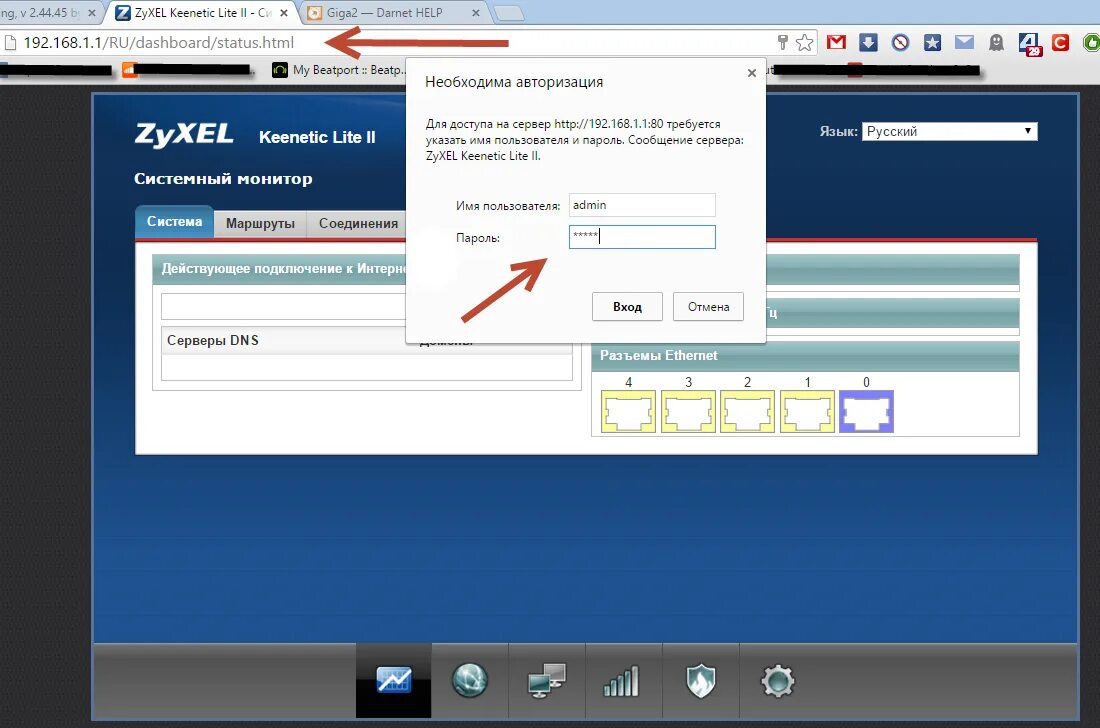1100x728 pixels.
Task: Open a new browser tab
Action: point(508,13)
